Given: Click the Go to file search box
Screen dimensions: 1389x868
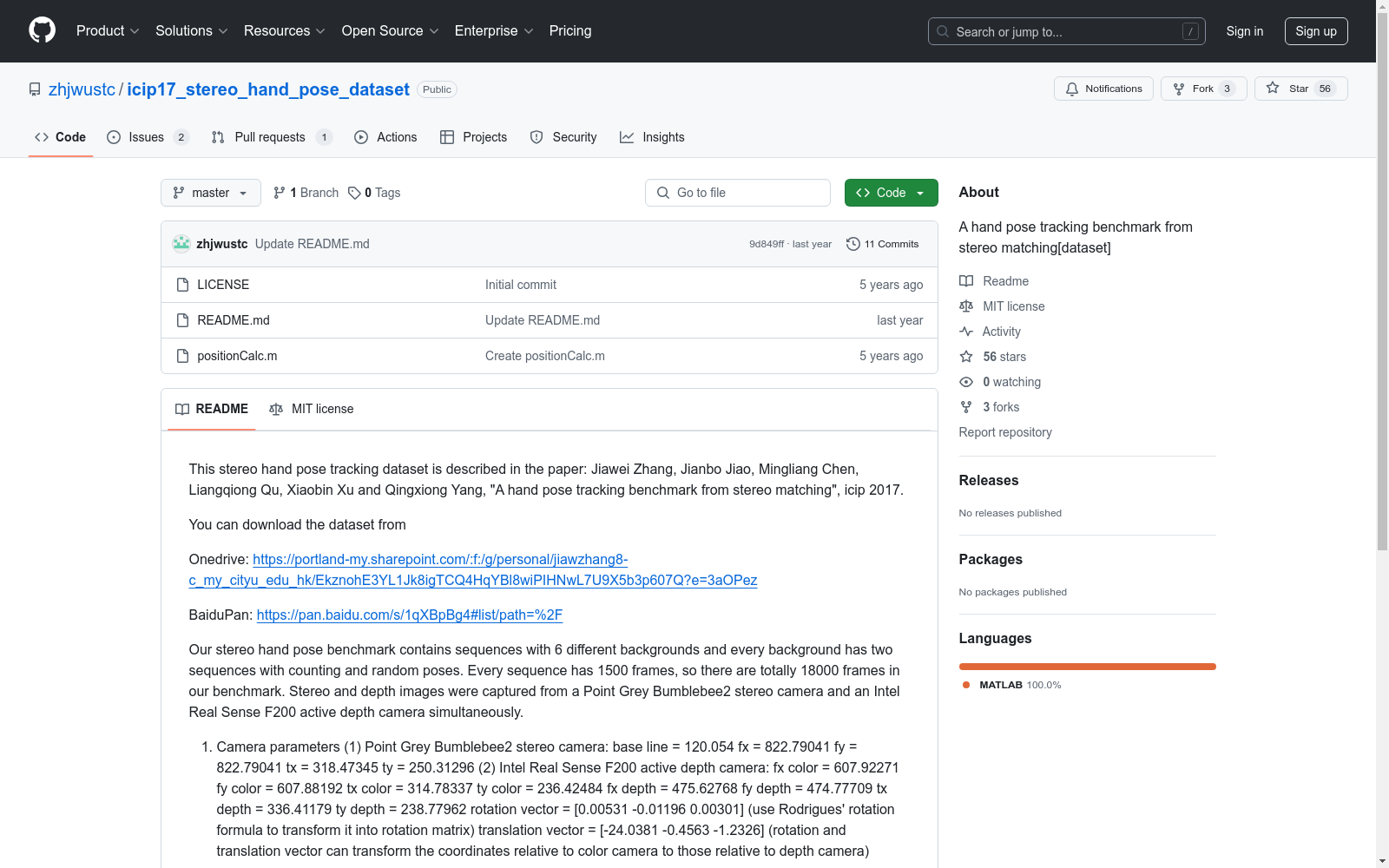Looking at the screenshot, I should pyautogui.click(x=738, y=193).
